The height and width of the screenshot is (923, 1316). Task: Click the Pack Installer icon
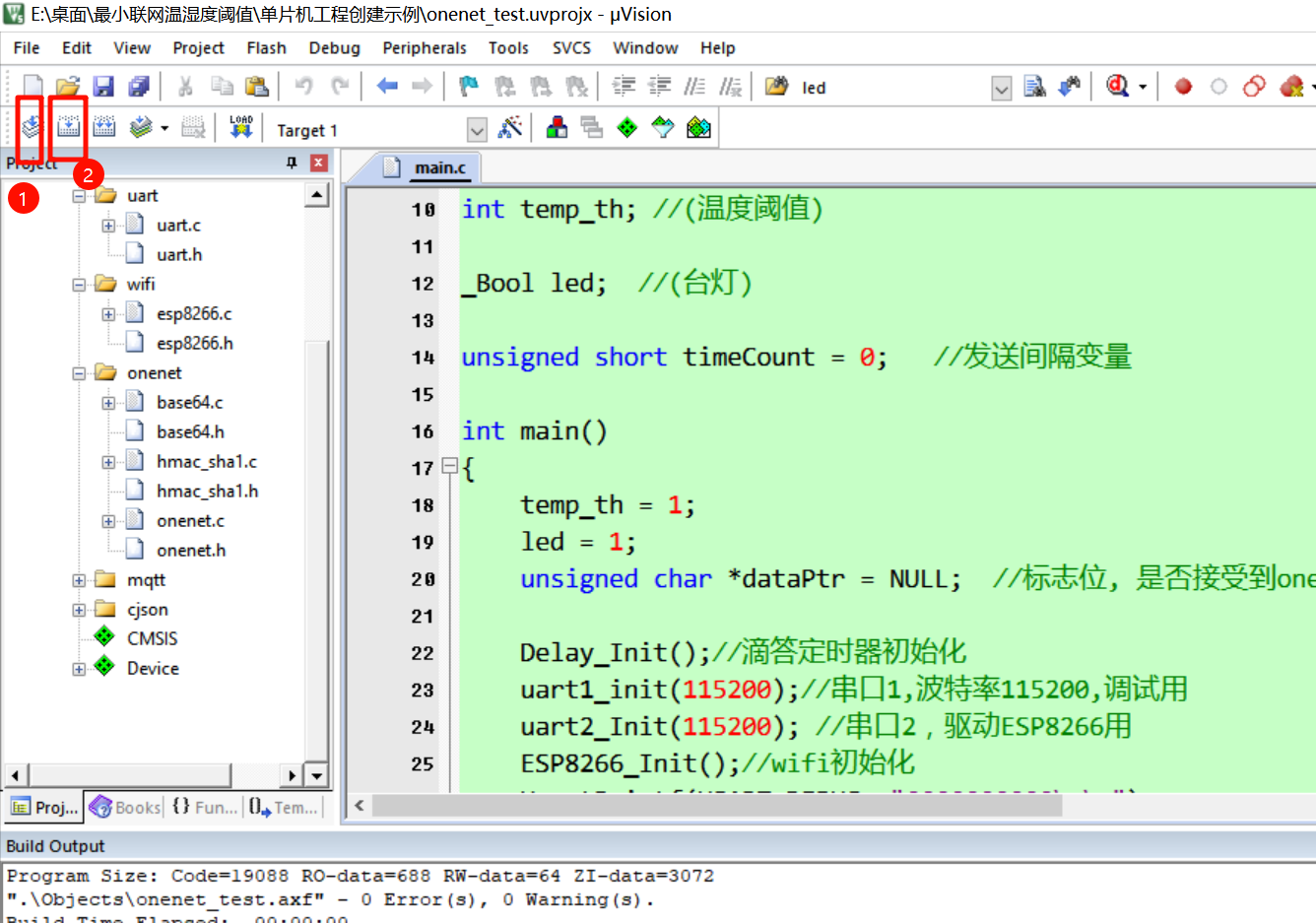(x=698, y=127)
